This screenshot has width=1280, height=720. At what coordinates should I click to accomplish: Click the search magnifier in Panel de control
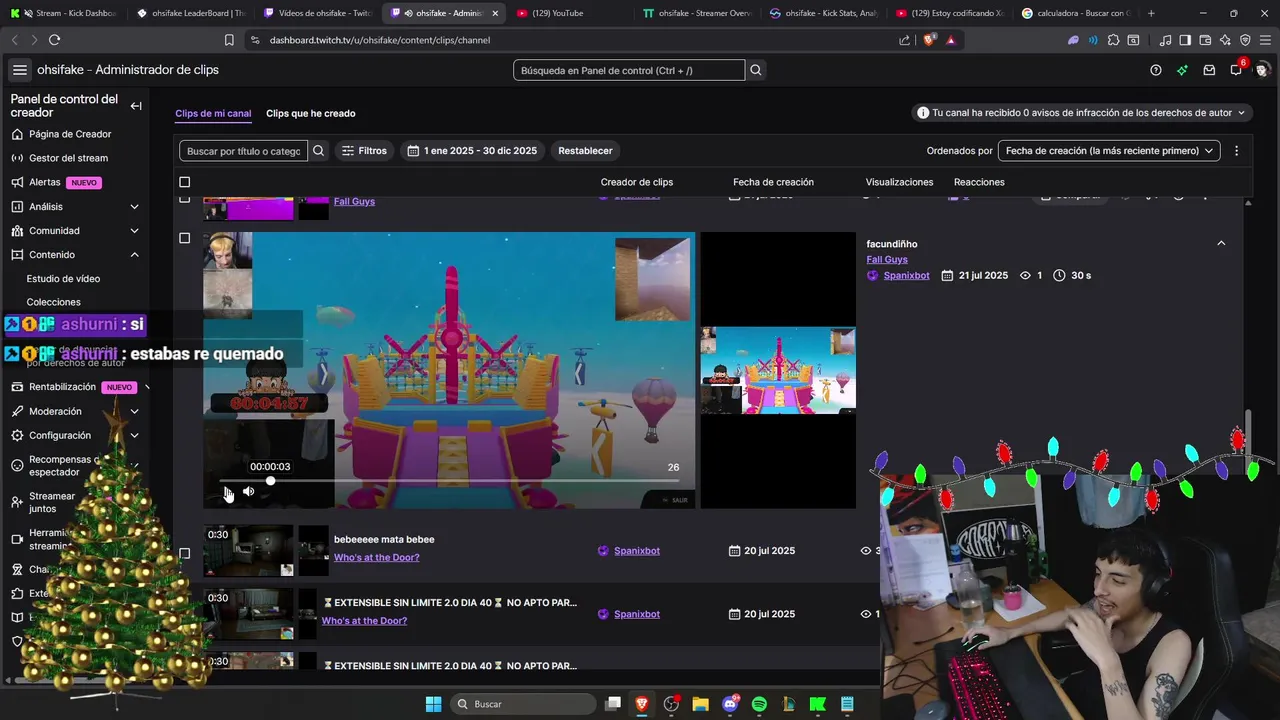[756, 70]
